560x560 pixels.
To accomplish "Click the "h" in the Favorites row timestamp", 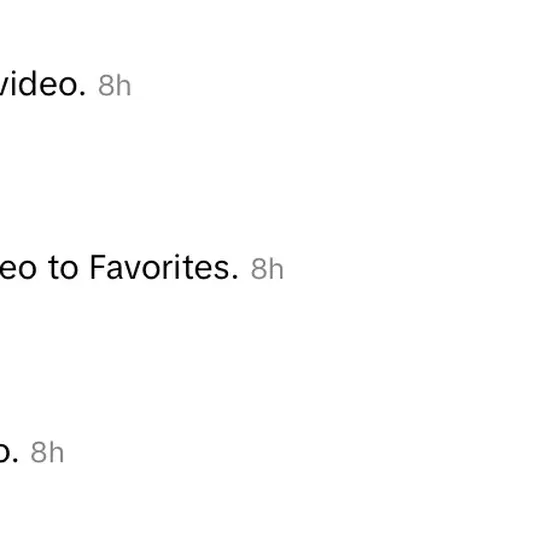I will click(276, 268).
